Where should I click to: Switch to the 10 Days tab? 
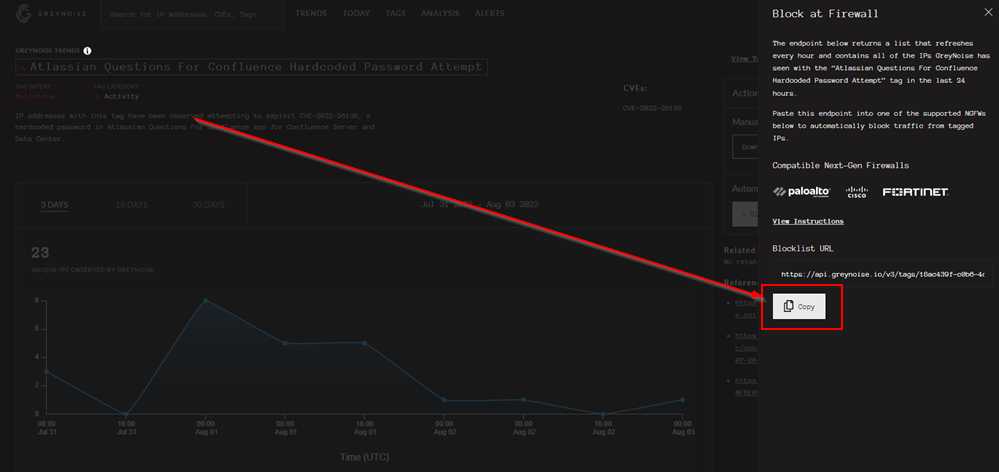click(x=131, y=205)
